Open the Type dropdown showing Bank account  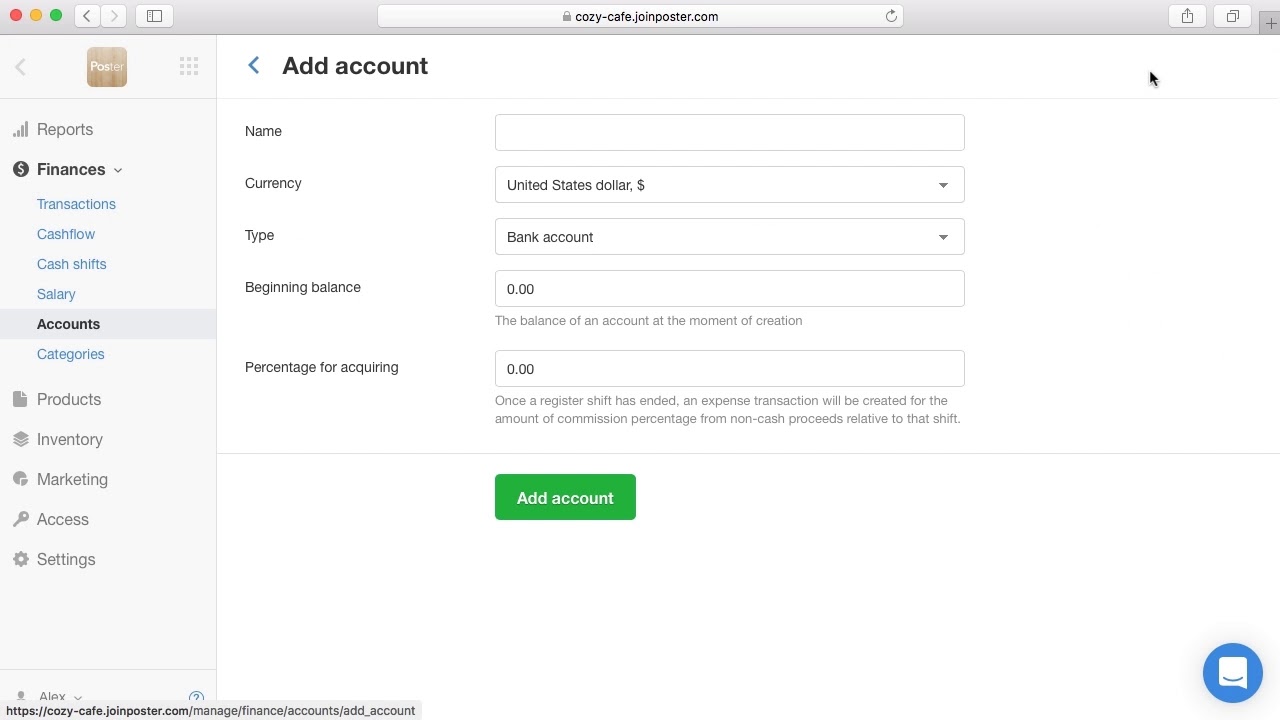[729, 237]
